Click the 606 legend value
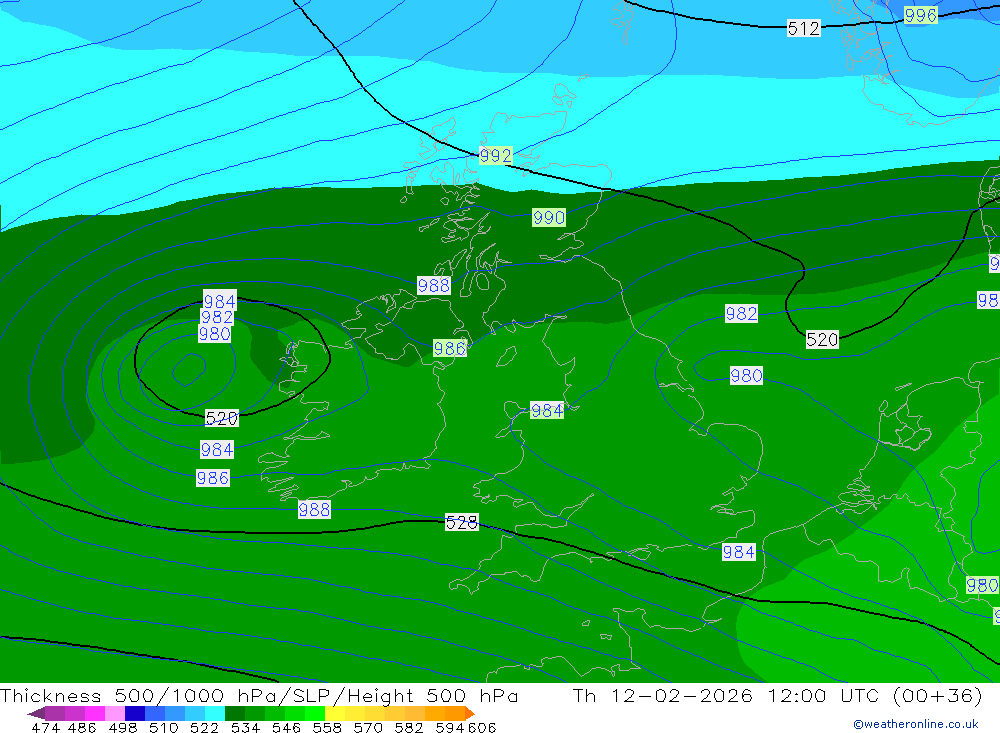The image size is (1000, 733). tap(482, 728)
